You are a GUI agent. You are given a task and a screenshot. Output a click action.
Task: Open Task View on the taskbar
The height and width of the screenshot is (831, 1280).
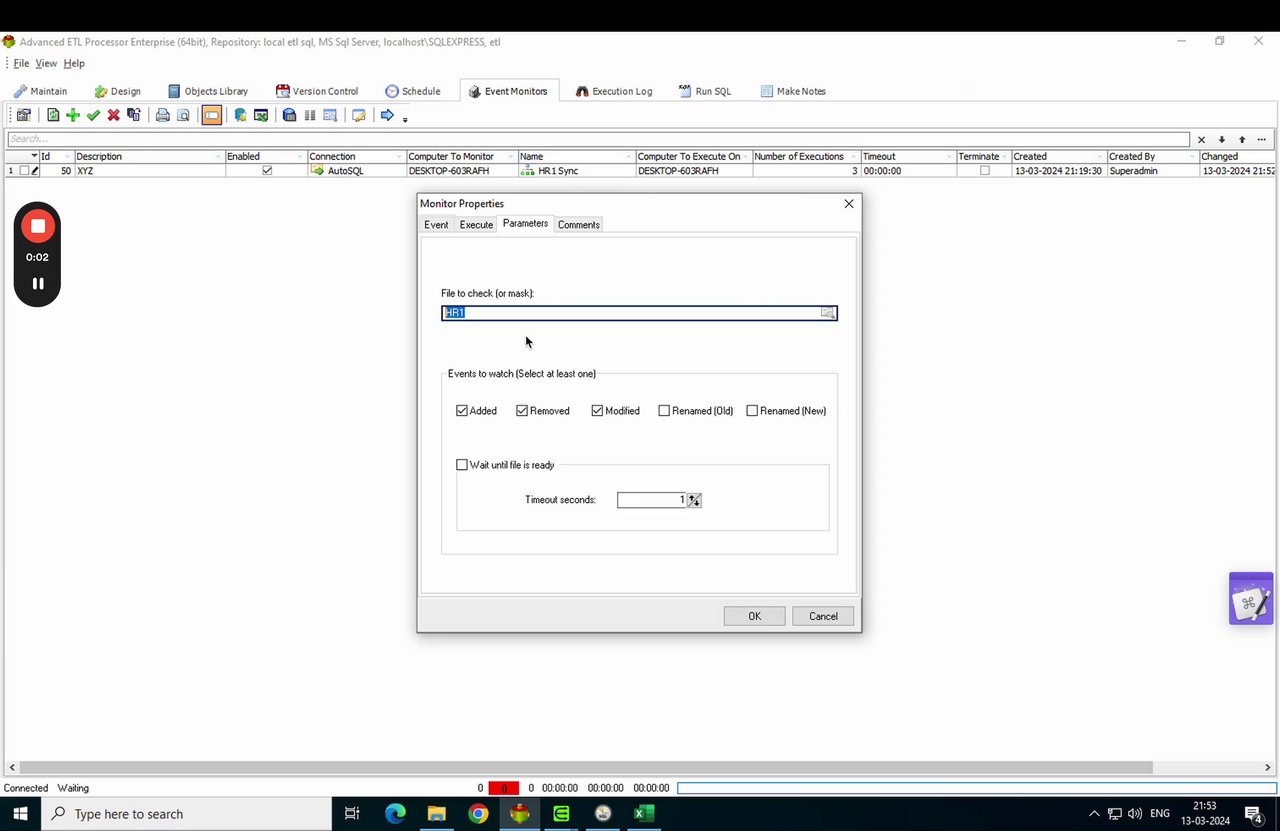click(352, 814)
